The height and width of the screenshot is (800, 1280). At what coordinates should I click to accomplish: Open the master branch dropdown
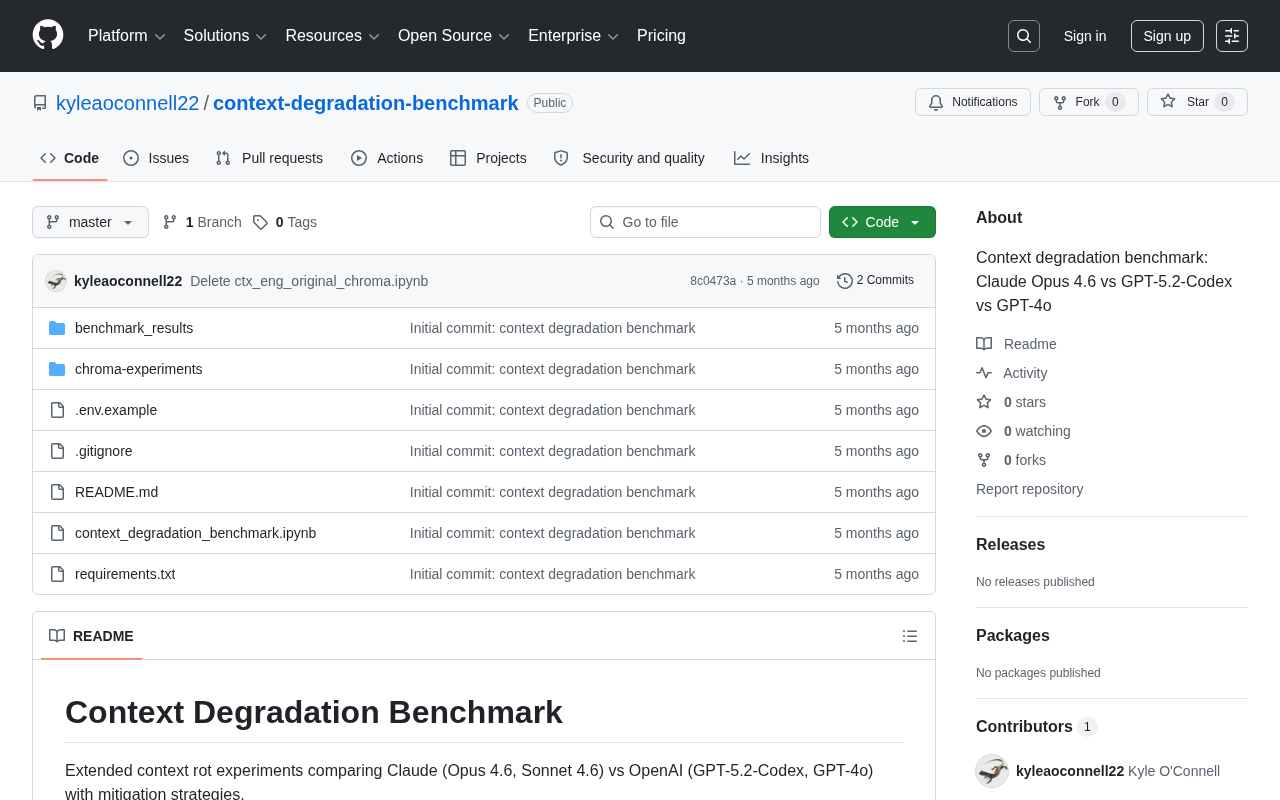[90, 222]
